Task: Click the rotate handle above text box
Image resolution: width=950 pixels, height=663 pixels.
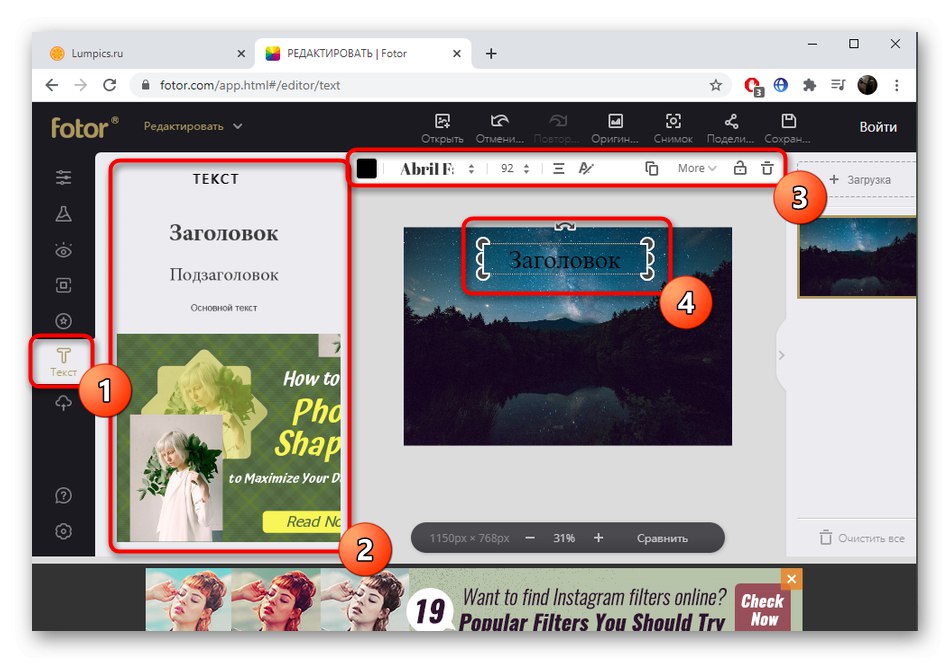Action: pyautogui.click(x=565, y=226)
